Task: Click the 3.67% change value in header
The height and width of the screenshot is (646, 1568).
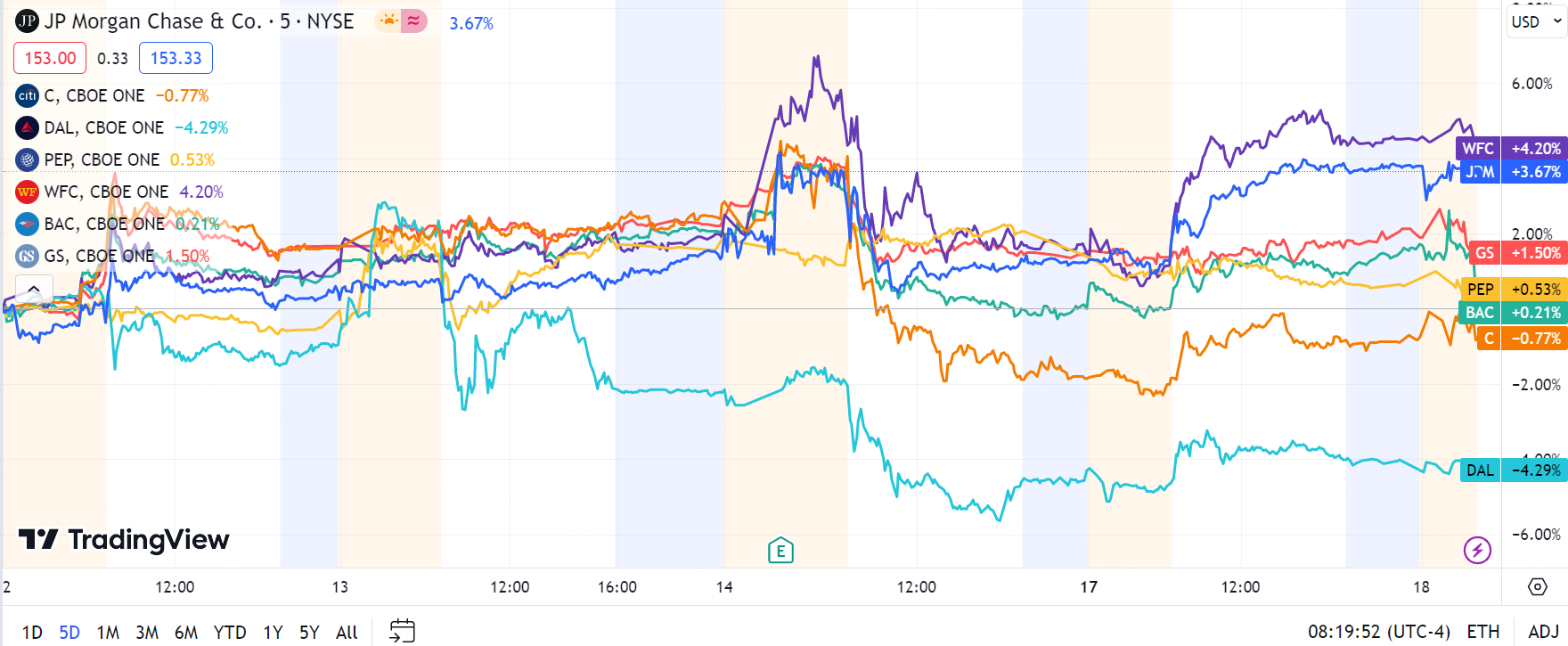Action: coord(471,23)
